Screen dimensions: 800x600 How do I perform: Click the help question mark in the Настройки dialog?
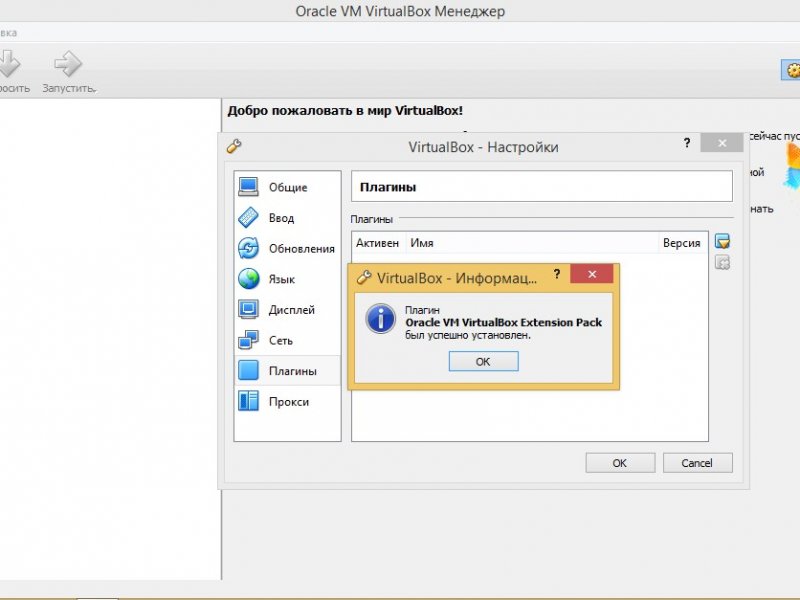(x=687, y=143)
